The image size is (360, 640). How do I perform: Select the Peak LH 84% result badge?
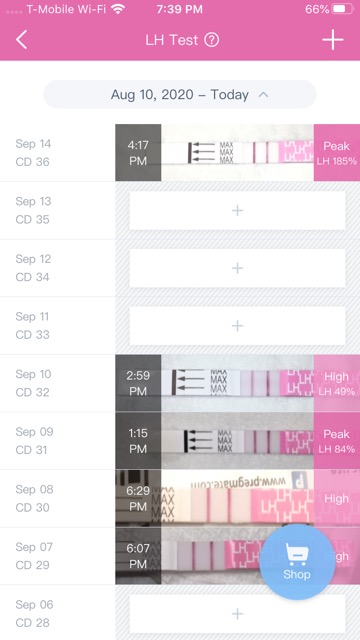coord(337,441)
